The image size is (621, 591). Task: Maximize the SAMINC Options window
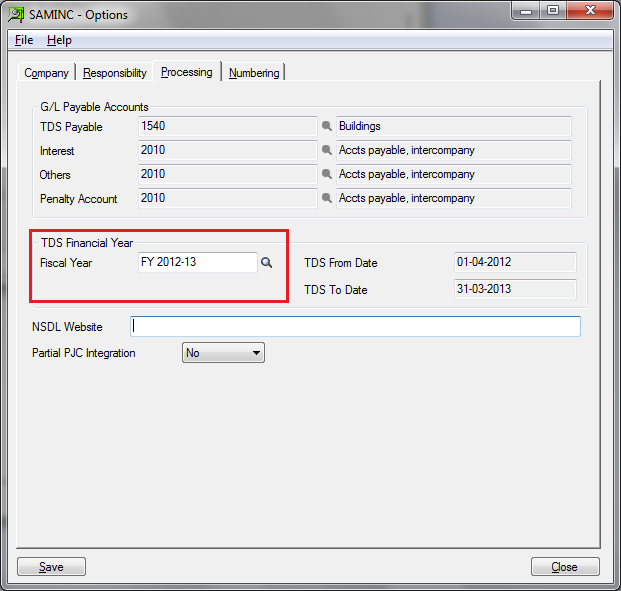pos(553,11)
